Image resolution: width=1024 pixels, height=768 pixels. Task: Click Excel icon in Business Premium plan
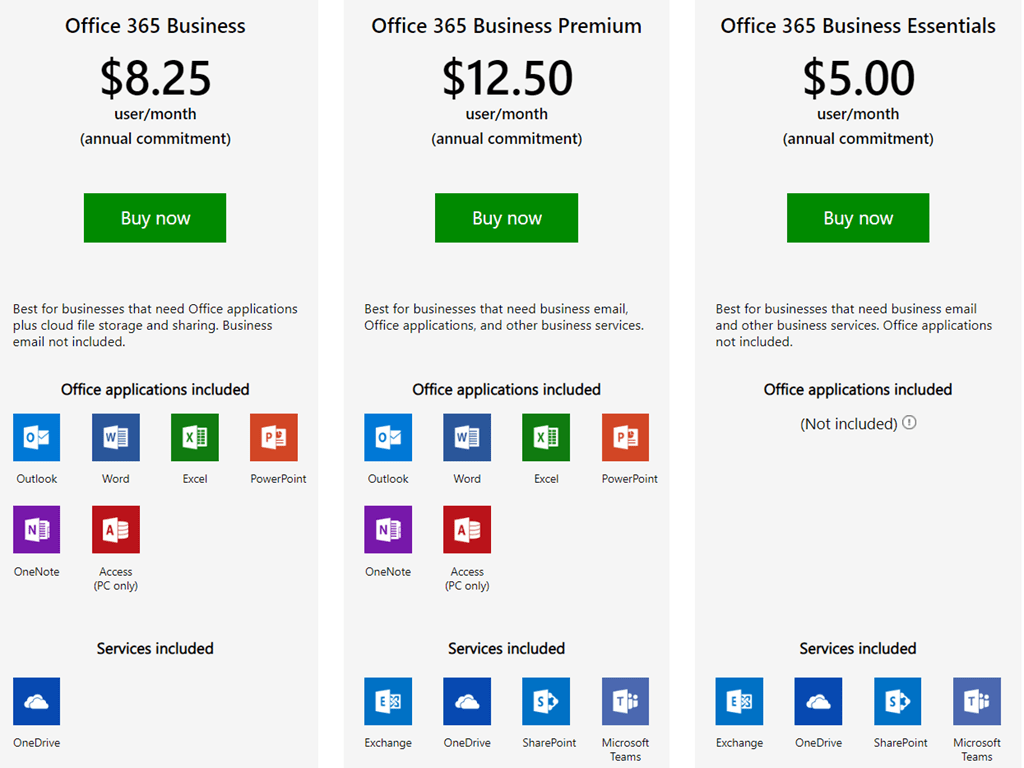[x=546, y=438]
